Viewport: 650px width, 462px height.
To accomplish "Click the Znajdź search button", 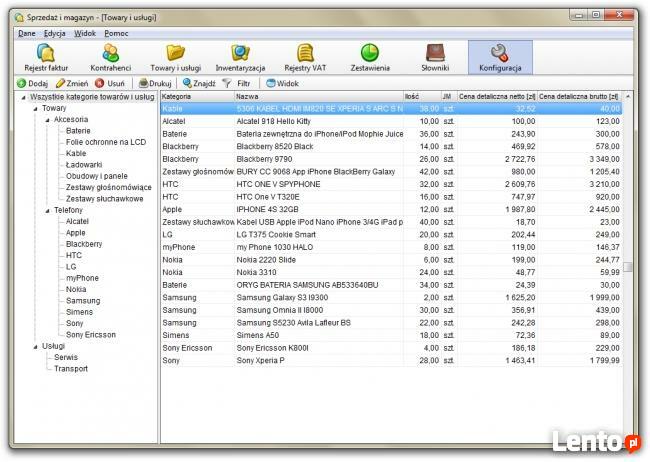I will [199, 83].
